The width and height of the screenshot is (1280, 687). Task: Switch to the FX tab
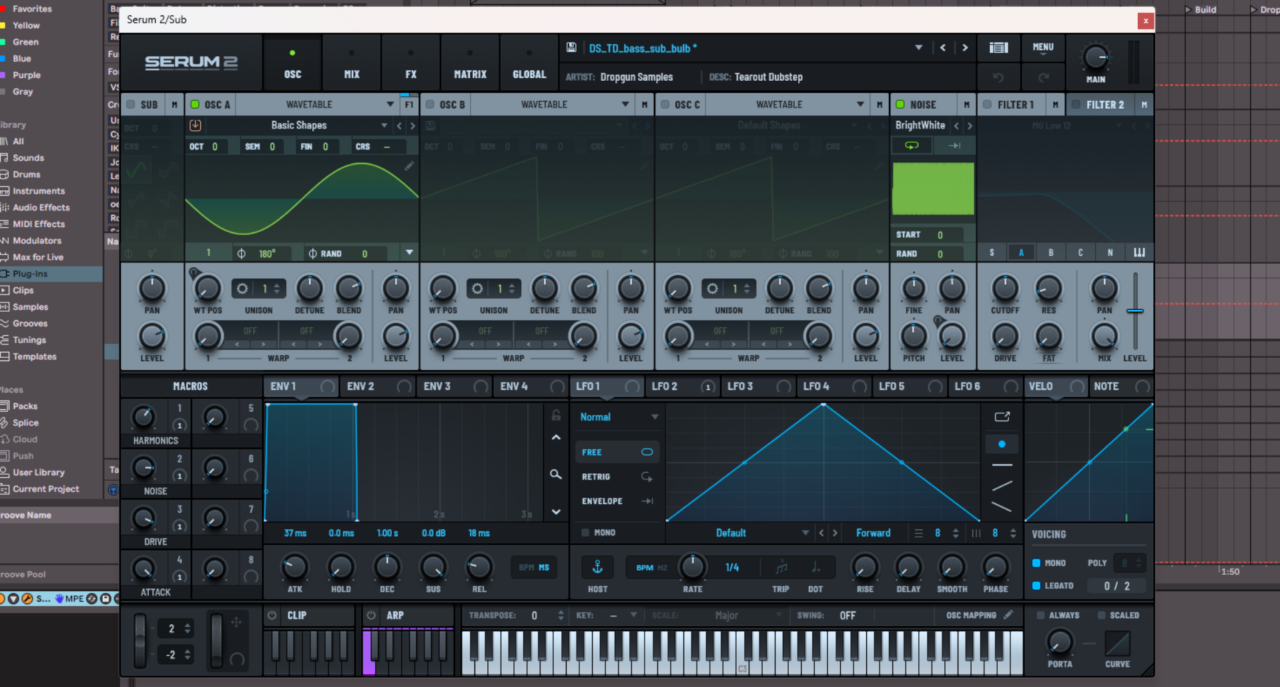point(410,64)
